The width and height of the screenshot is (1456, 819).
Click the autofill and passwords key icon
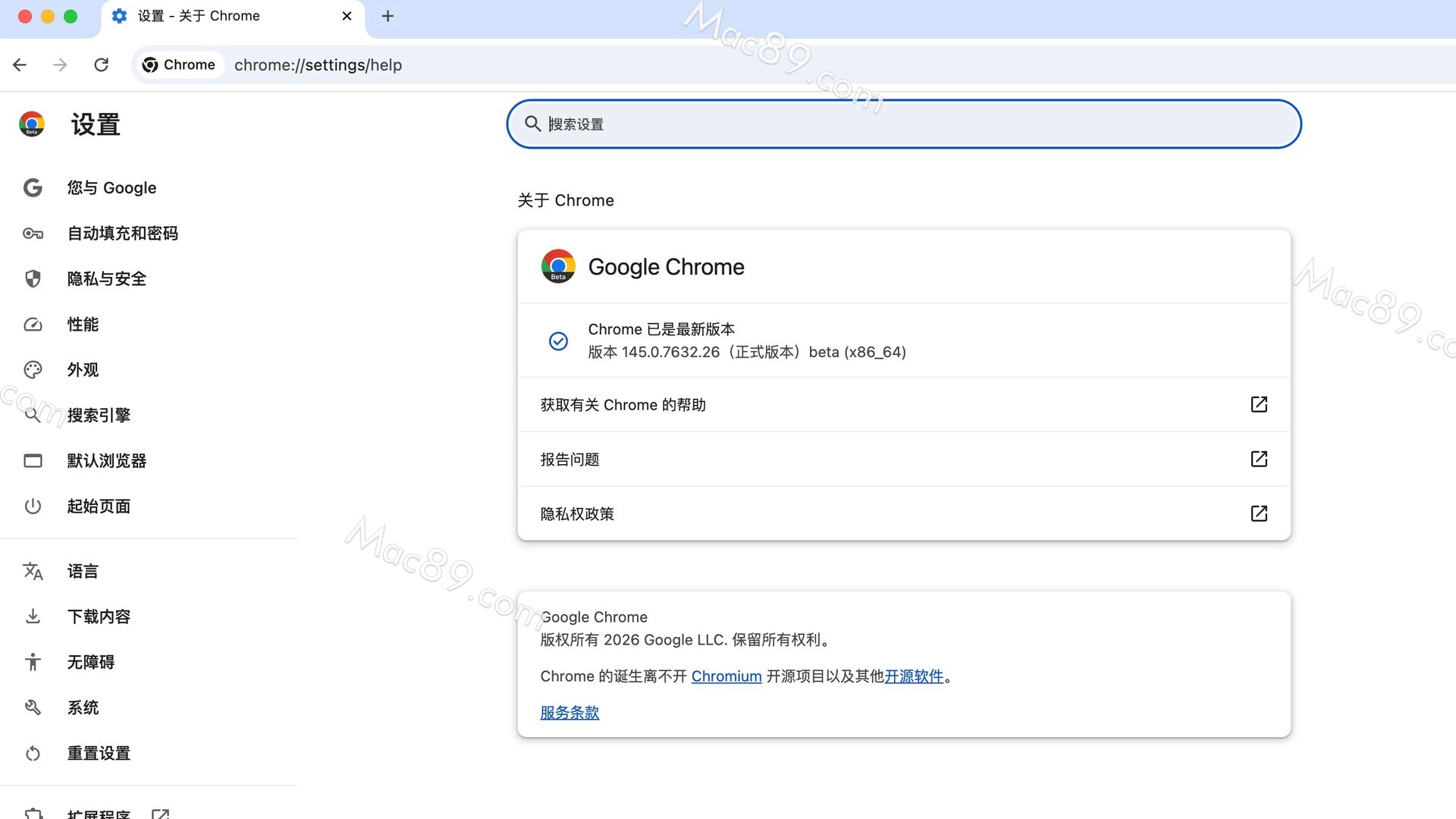tap(33, 234)
